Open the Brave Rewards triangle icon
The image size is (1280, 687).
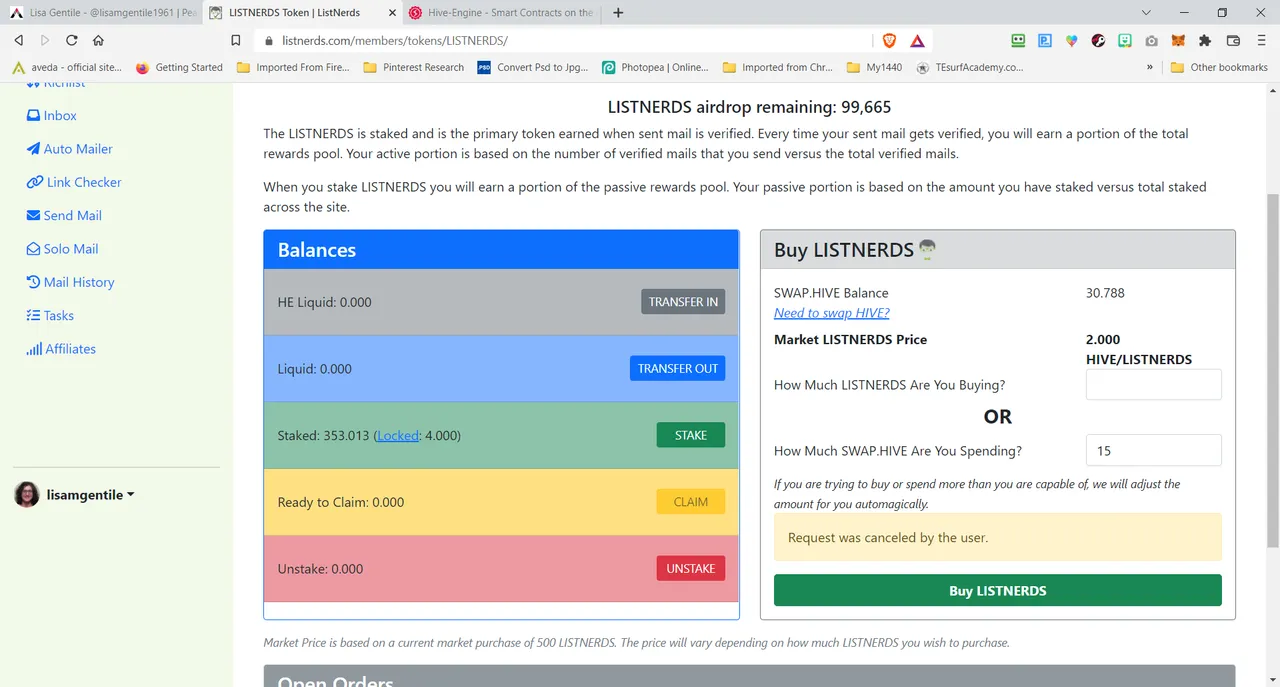tap(918, 40)
